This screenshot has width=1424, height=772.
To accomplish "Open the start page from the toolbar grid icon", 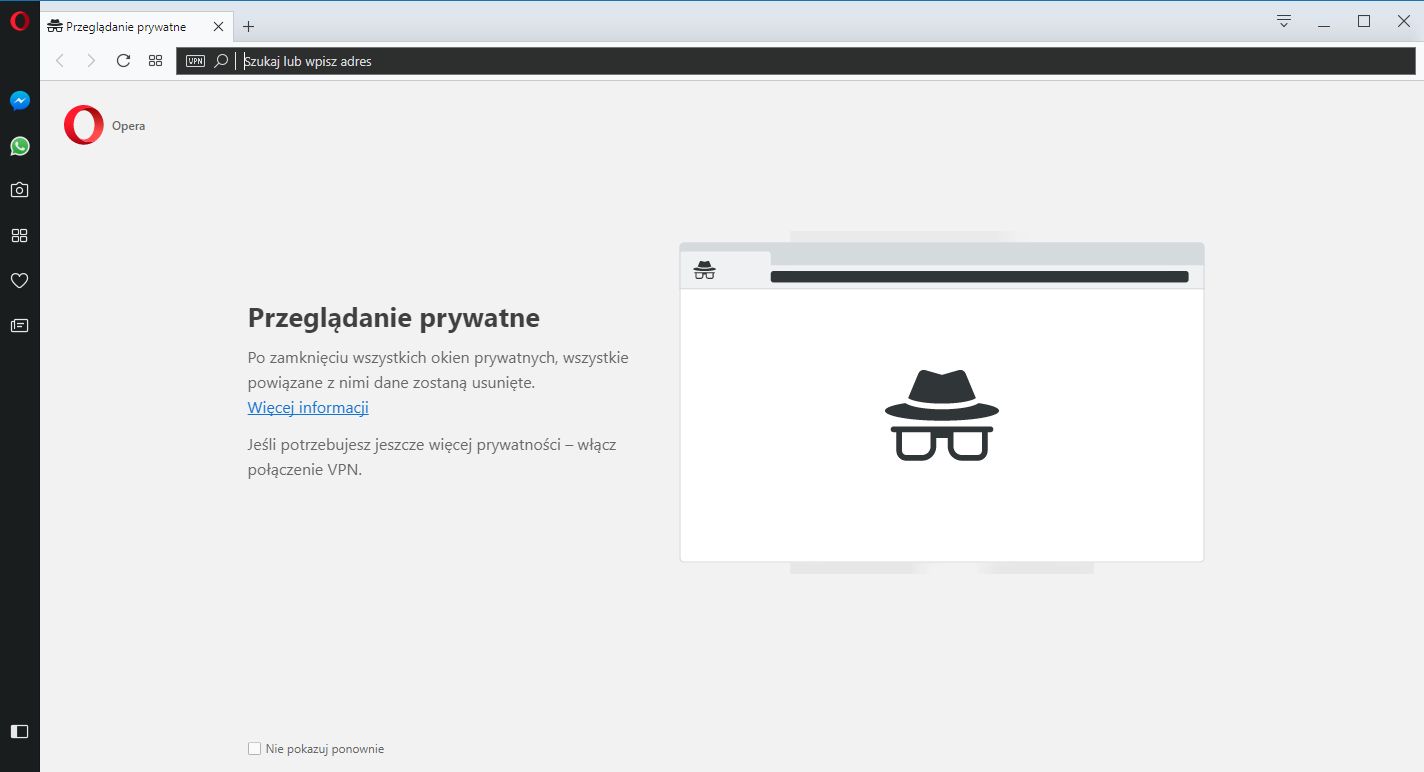I will pos(155,61).
